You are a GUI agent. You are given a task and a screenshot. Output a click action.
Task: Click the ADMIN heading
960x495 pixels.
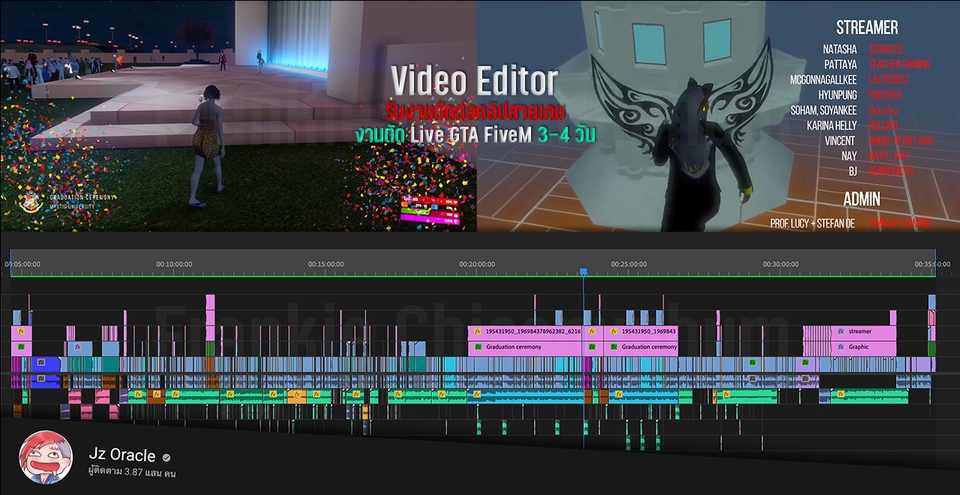[862, 199]
